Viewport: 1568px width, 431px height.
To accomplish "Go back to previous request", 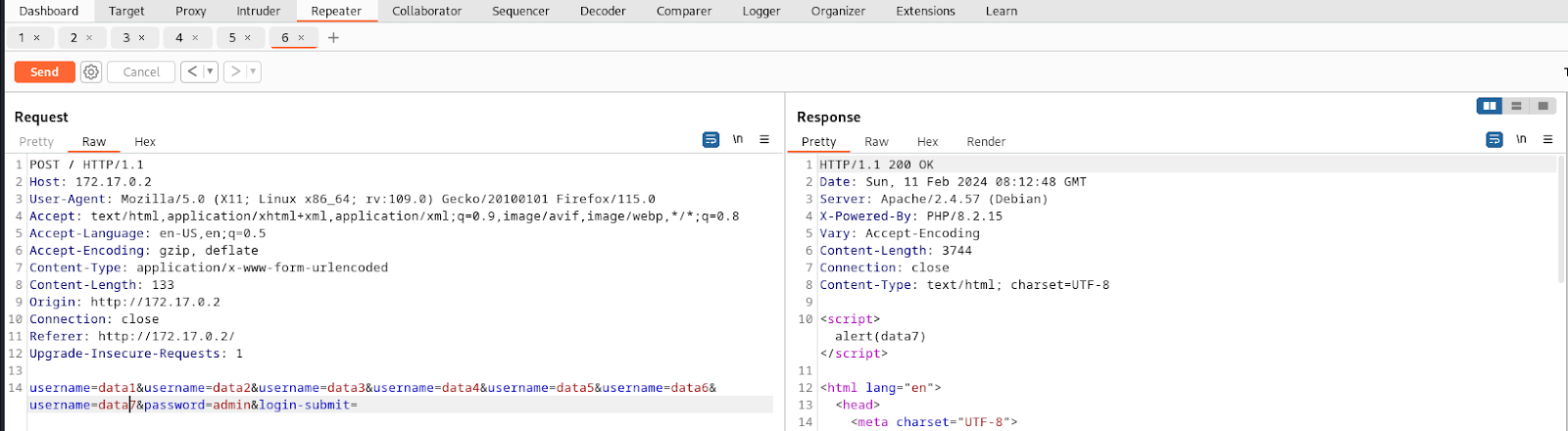I will 192,72.
